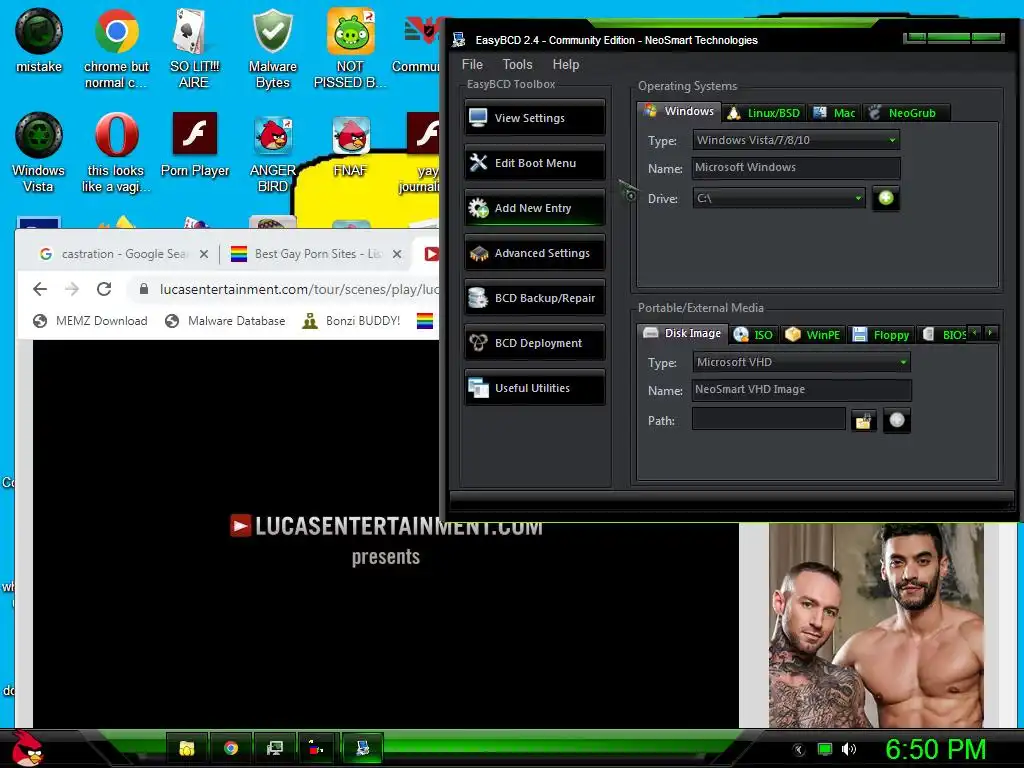This screenshot has height=768, width=1024.
Task: Click the Chrome address bar URL
Action: [299, 289]
